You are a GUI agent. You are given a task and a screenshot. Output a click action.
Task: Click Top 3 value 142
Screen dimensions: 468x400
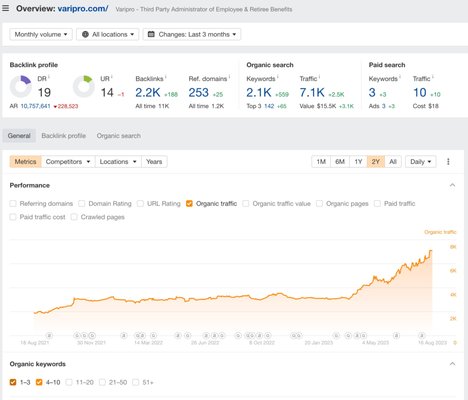pos(269,106)
